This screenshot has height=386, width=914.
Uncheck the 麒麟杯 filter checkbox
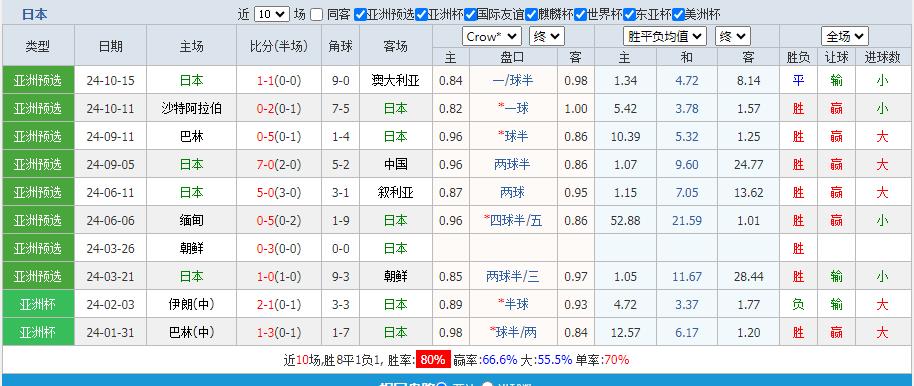click(x=531, y=15)
